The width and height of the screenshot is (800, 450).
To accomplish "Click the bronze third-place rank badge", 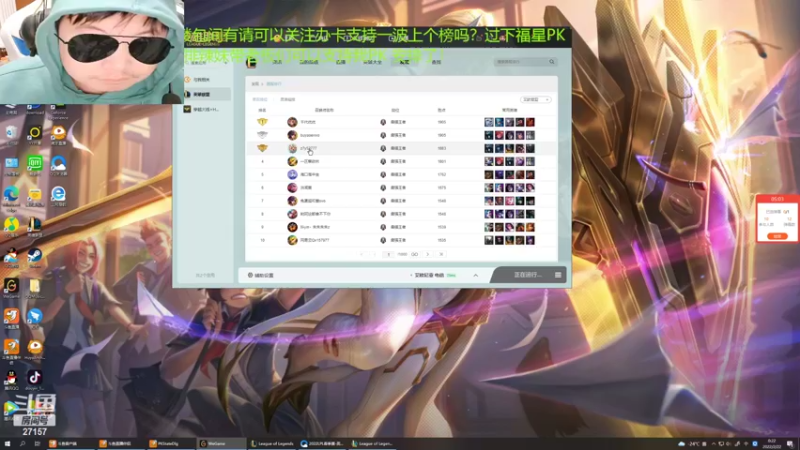I will 262,148.
